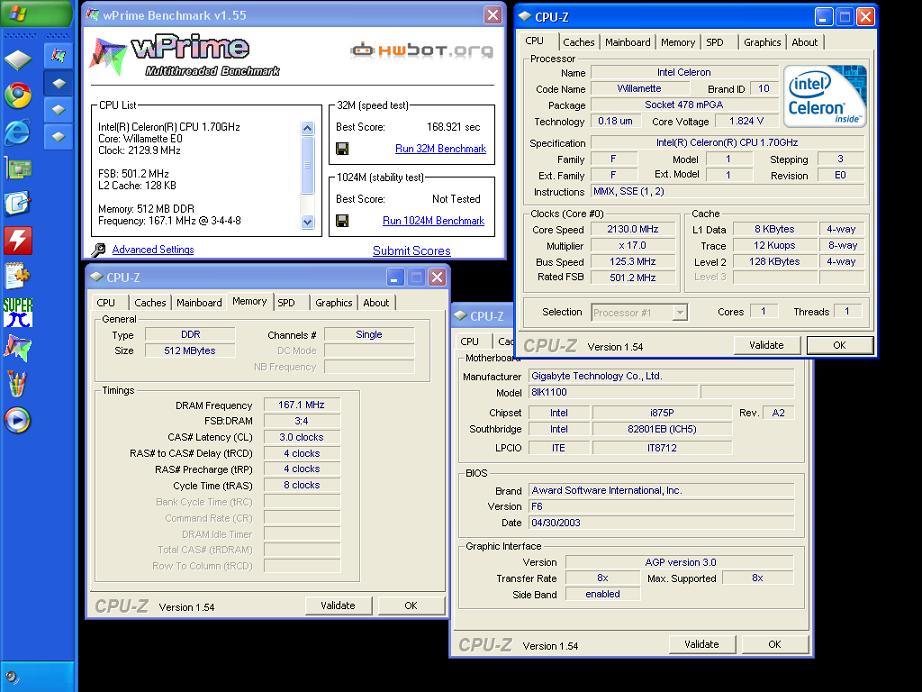Click Validate in the CPU-Z Motherboard window
The height and width of the screenshot is (692, 922).
click(x=701, y=644)
